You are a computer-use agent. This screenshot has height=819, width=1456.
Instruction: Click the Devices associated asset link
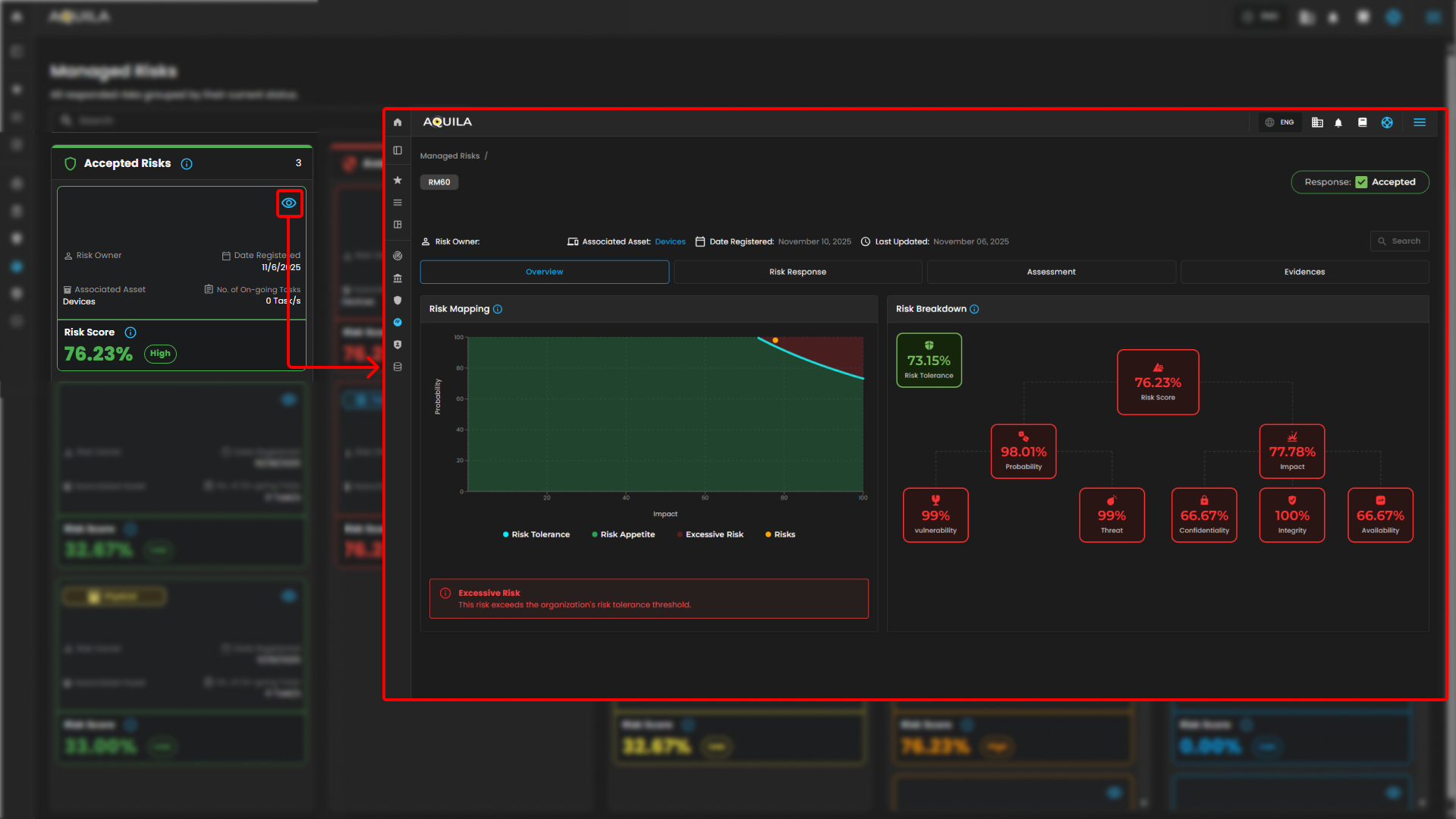pos(670,241)
